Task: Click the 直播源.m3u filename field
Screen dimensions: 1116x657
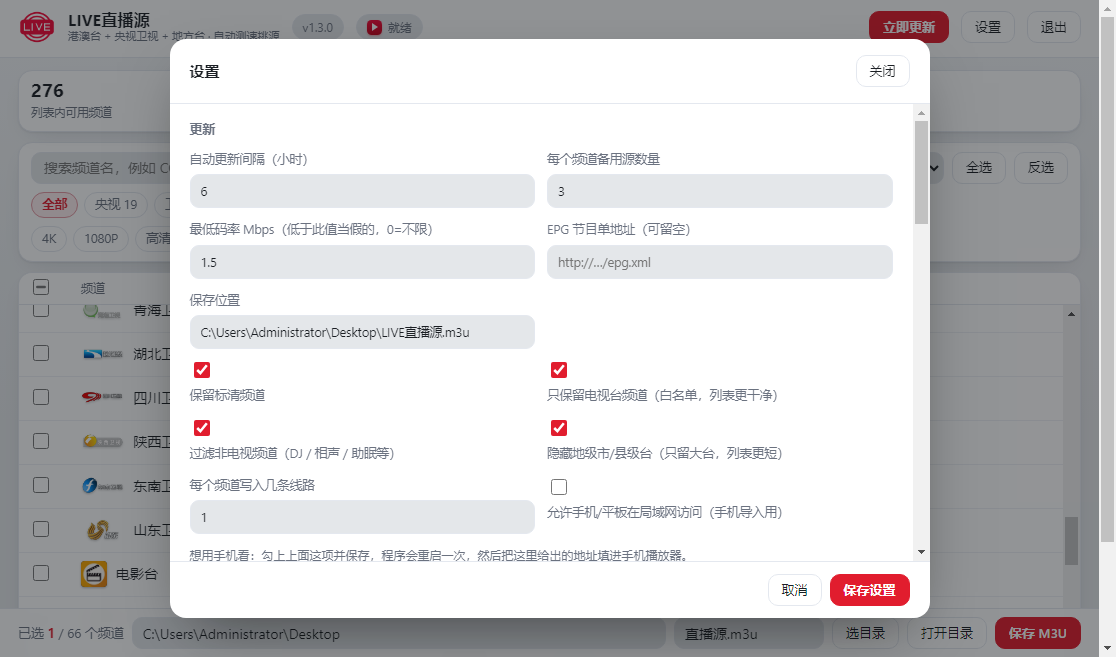Action: click(749, 634)
